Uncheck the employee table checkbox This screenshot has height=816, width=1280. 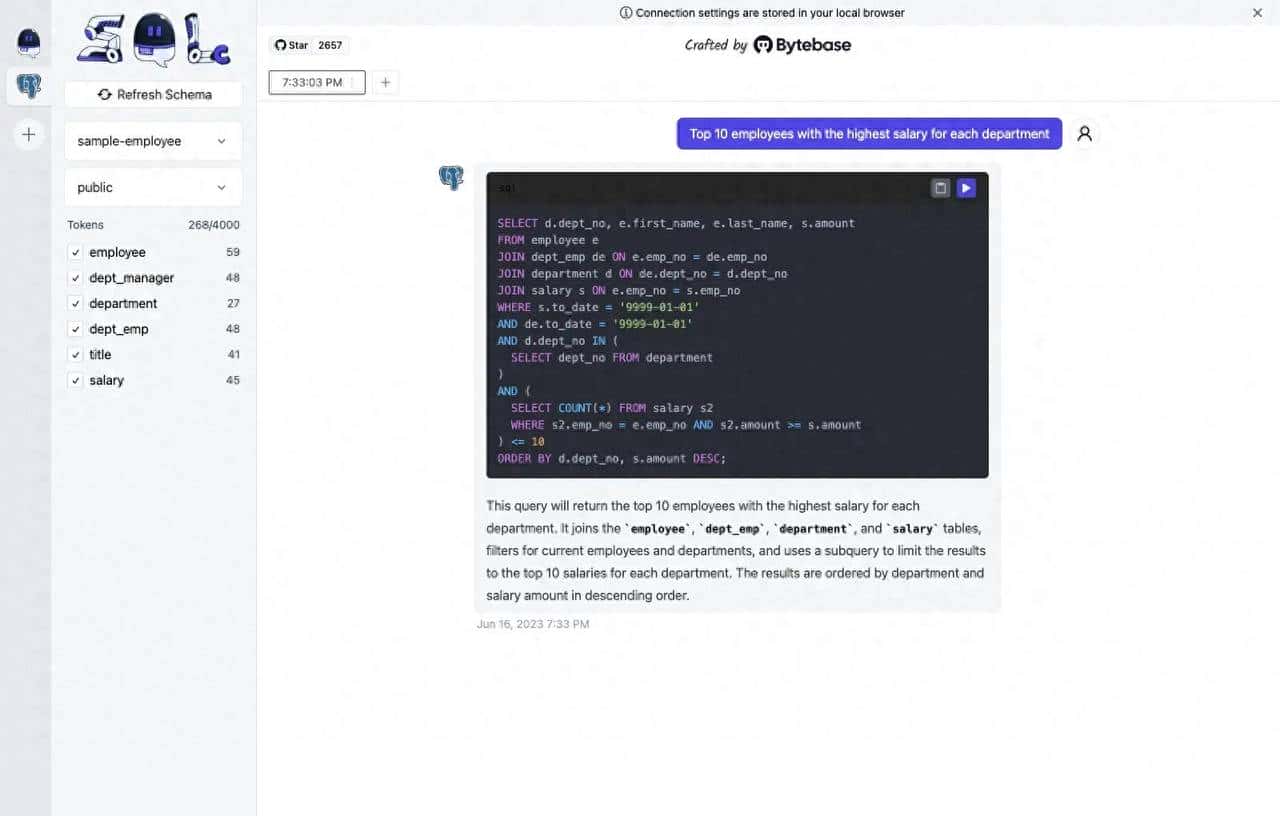click(75, 253)
